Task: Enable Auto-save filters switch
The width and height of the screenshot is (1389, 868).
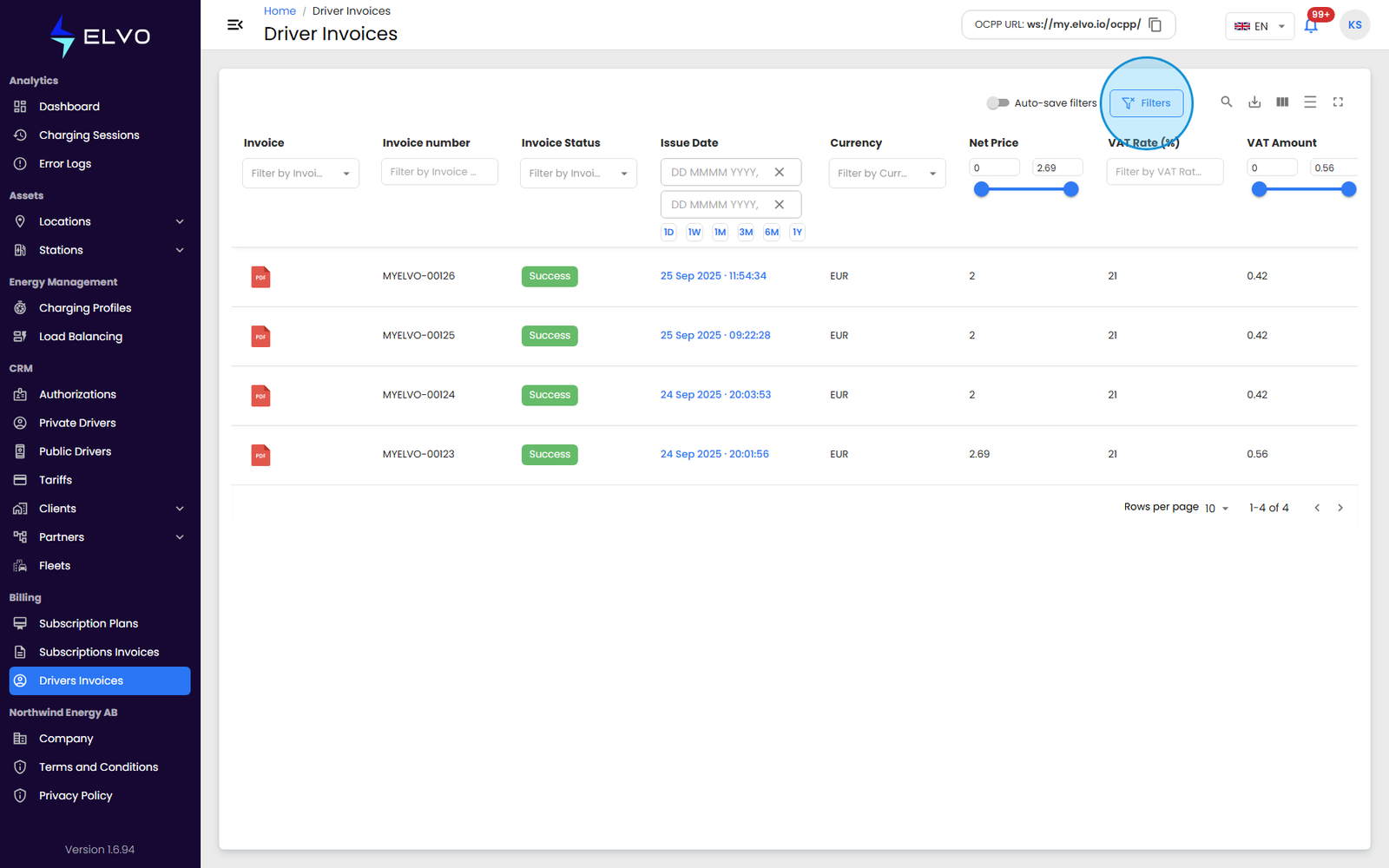Action: (x=997, y=103)
